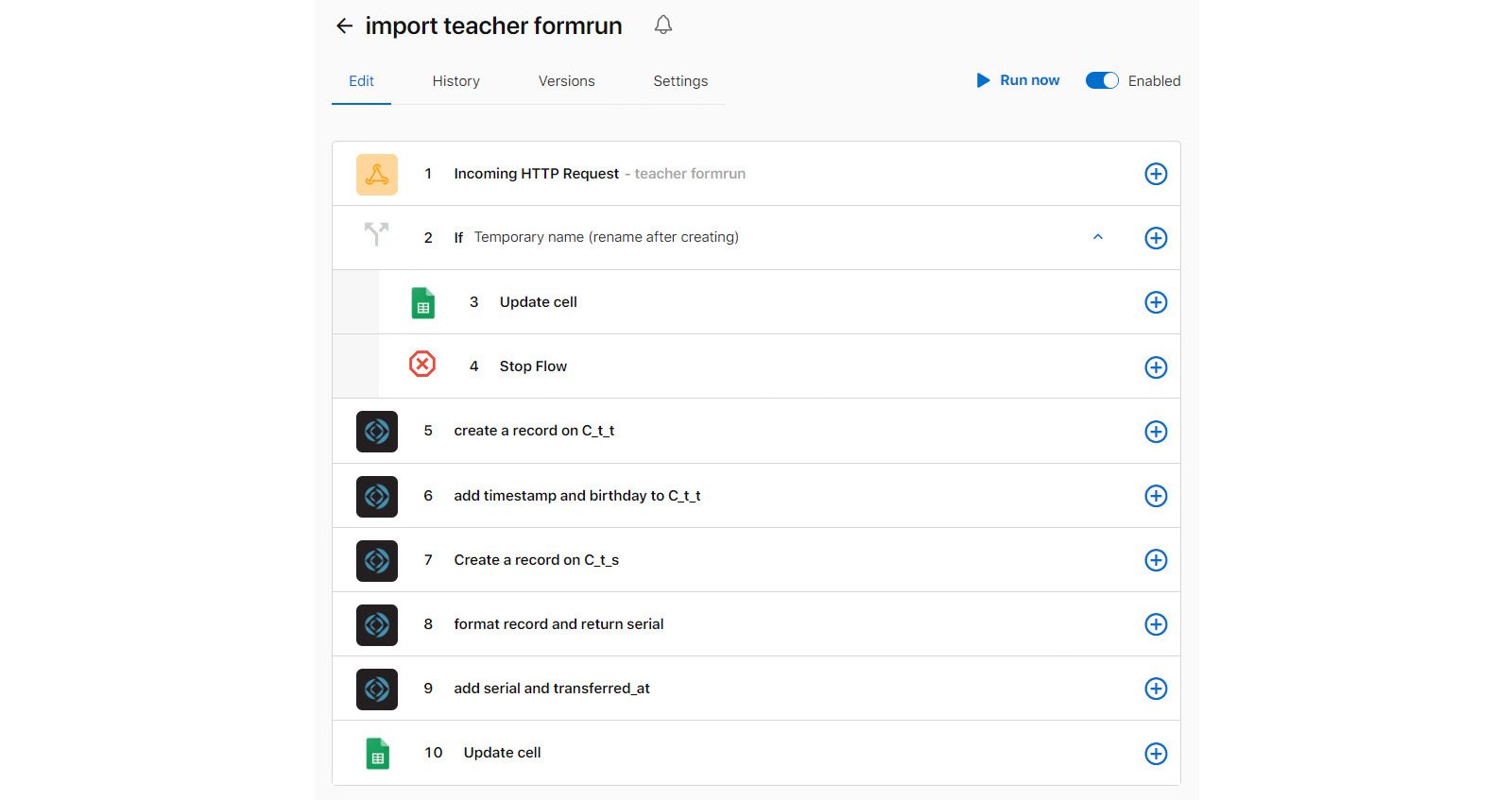Add a step after Incoming HTTP Request

(x=1155, y=174)
